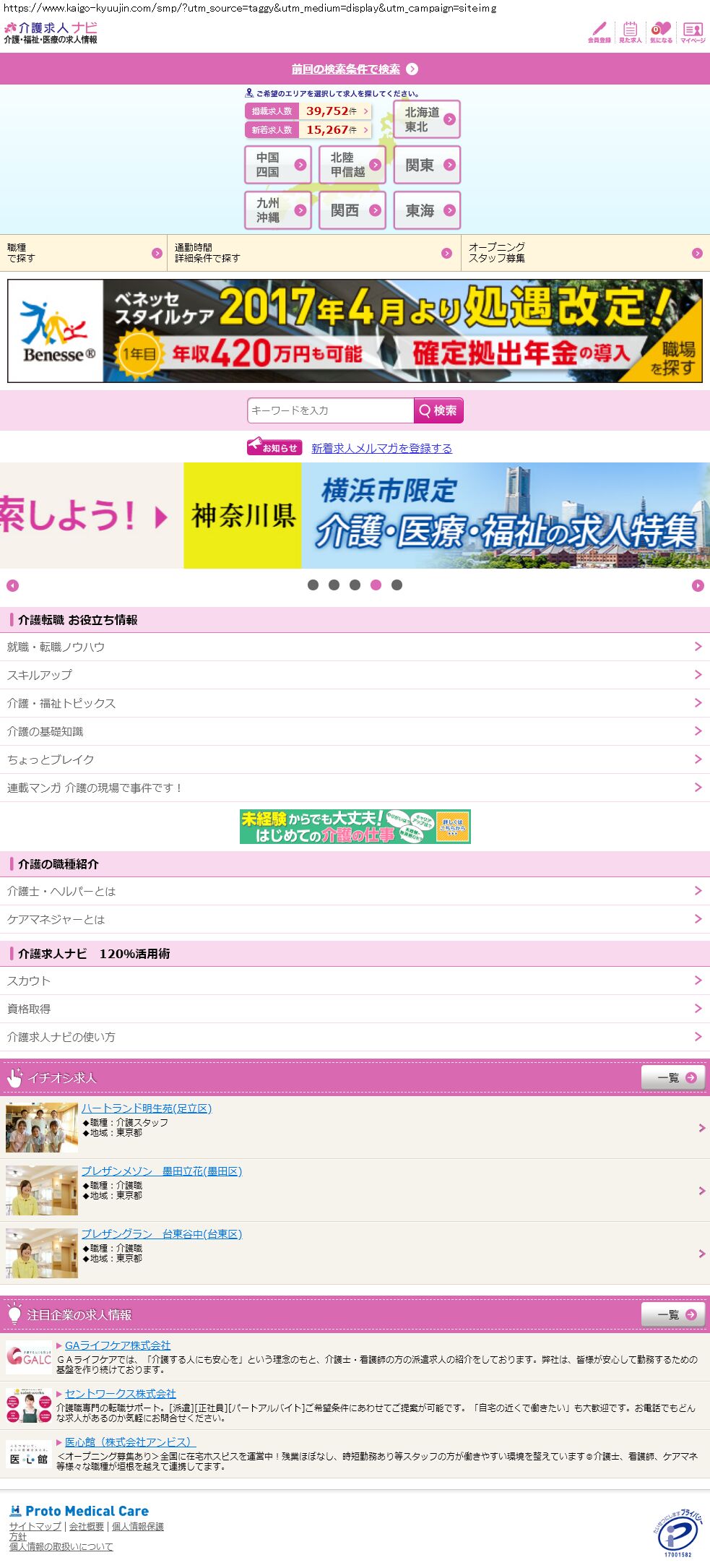This screenshot has height=1568, width=710.
Task: Open the member registration pencil icon
Action: [x=599, y=32]
